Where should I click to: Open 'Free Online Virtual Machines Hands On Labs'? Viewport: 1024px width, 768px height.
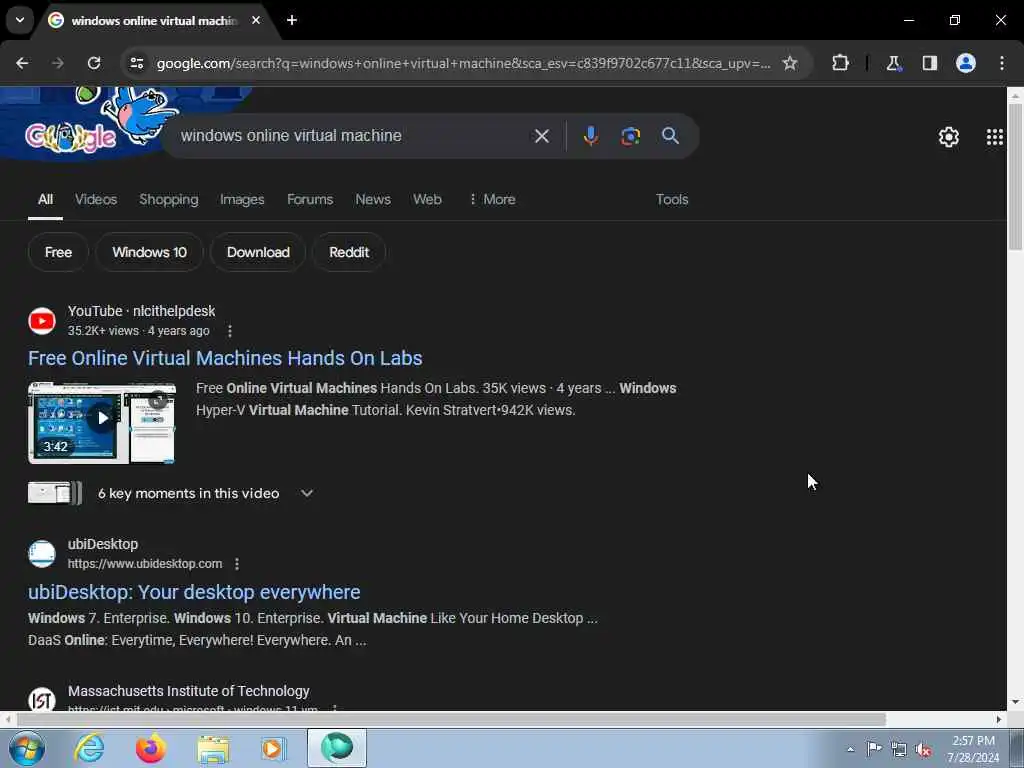(x=225, y=358)
